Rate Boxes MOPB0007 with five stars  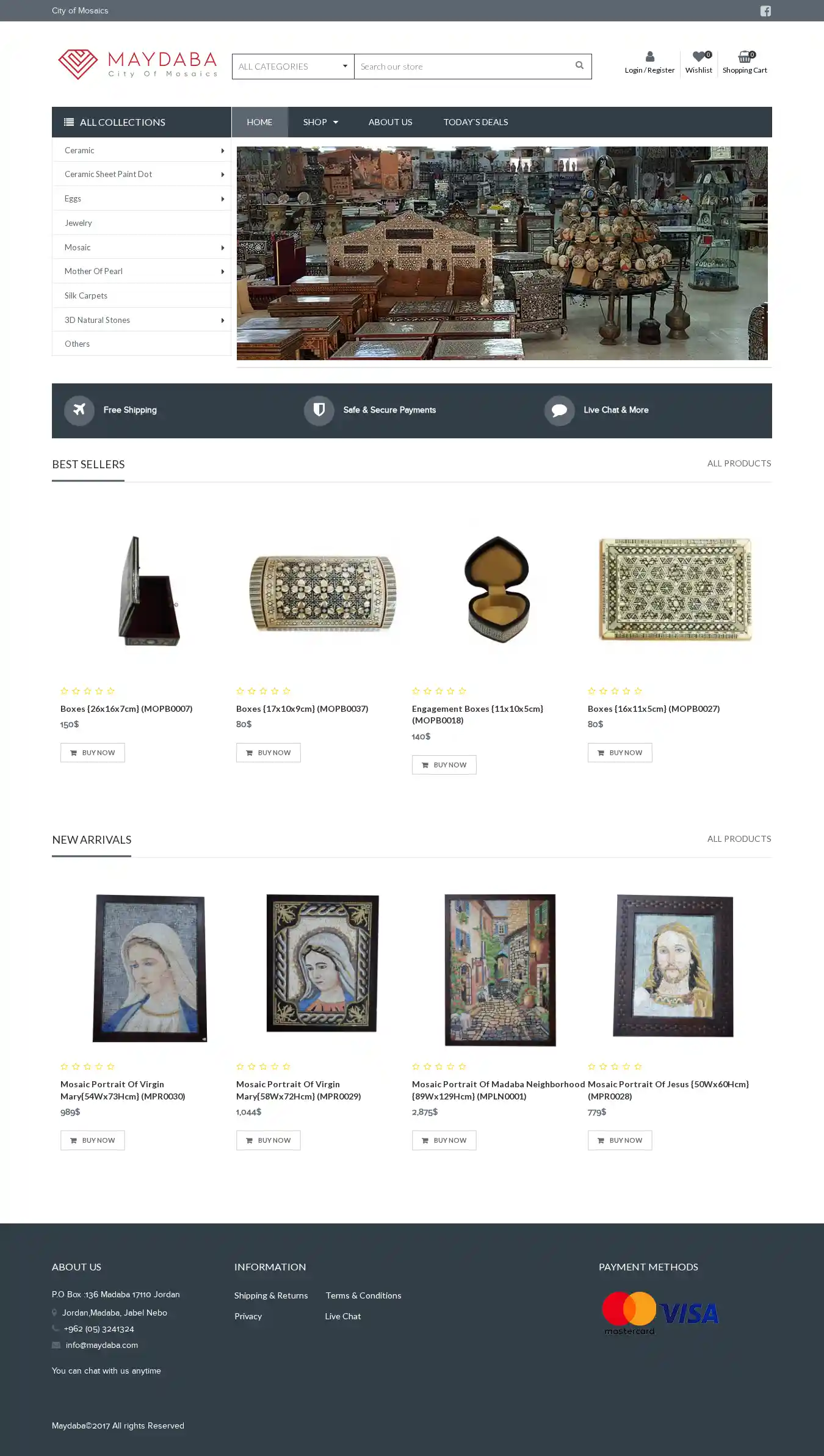pyautogui.click(x=110, y=691)
